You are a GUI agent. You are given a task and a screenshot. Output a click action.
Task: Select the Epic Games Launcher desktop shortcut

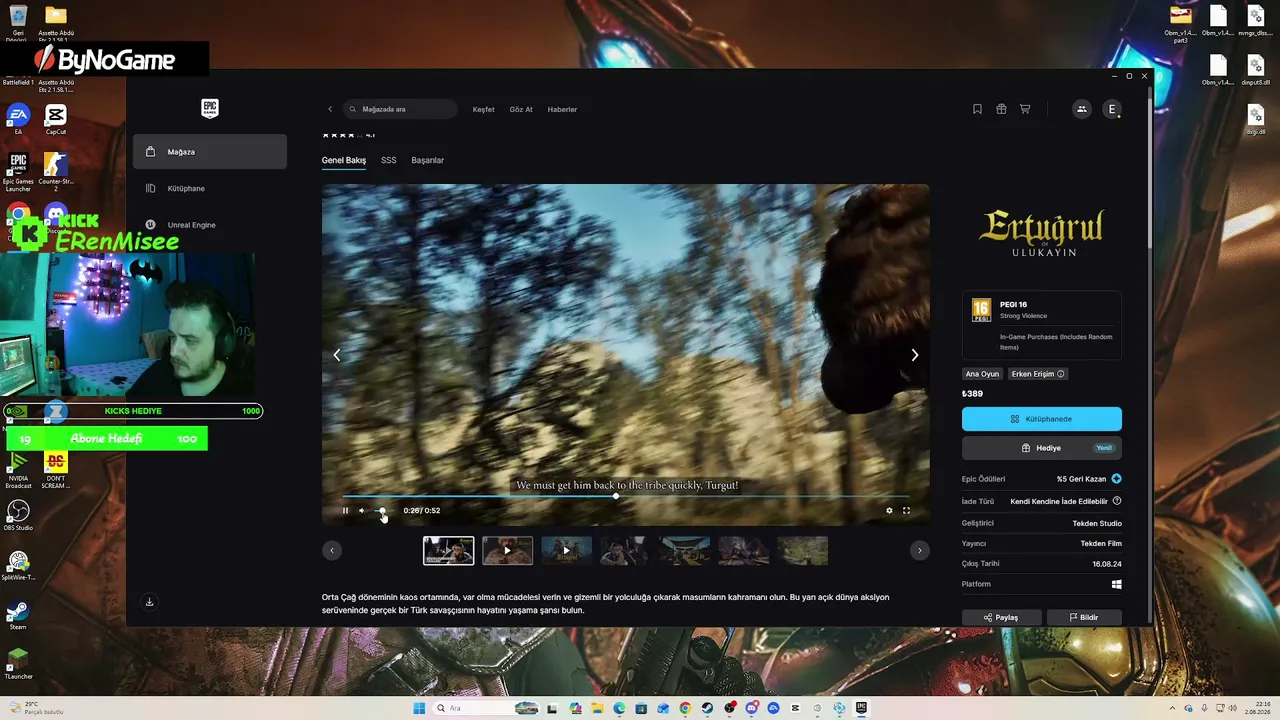point(18,171)
